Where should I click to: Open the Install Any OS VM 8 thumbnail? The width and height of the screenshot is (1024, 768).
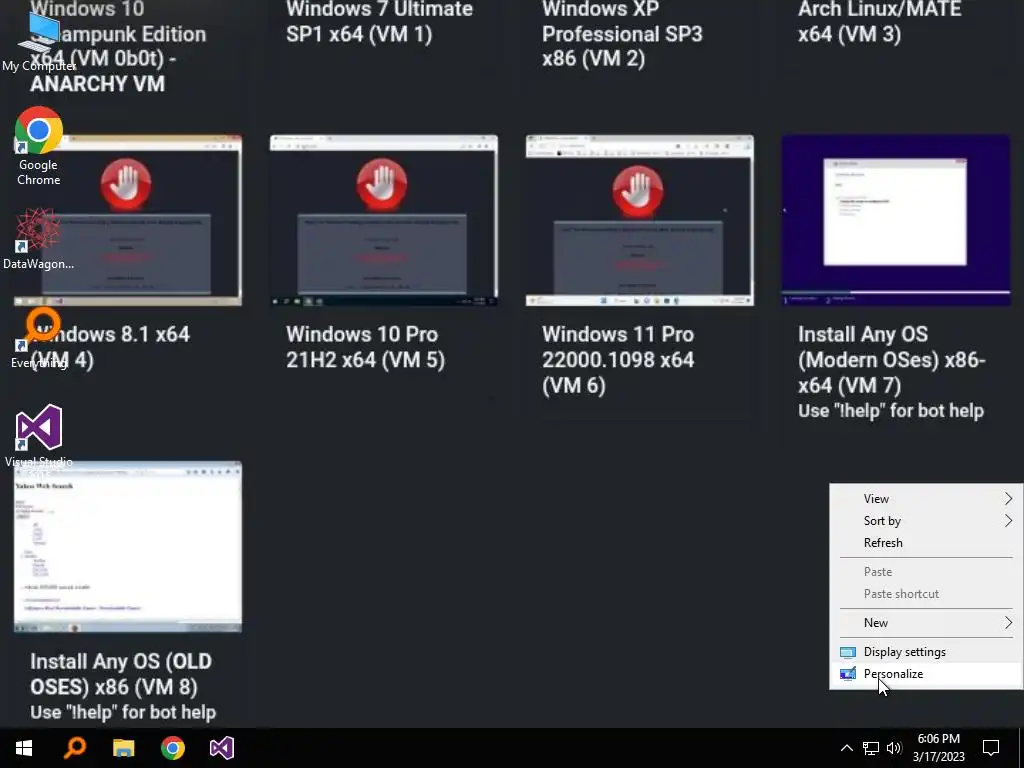tap(128, 547)
